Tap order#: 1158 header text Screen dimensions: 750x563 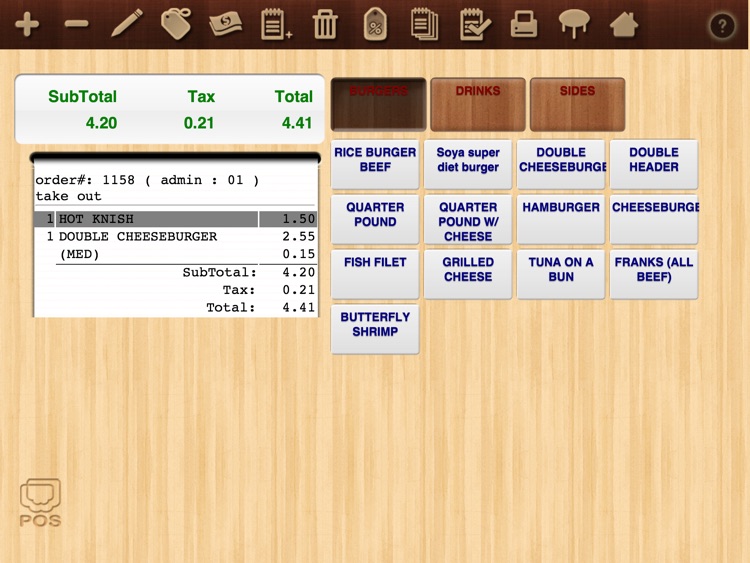[147, 180]
